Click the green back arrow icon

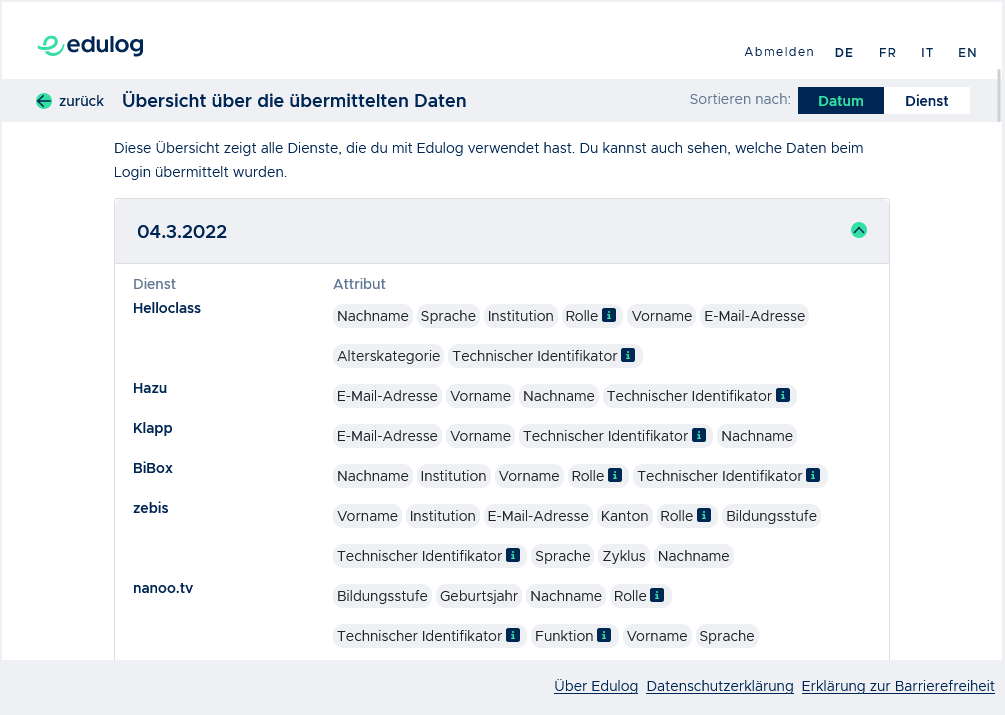pos(44,101)
